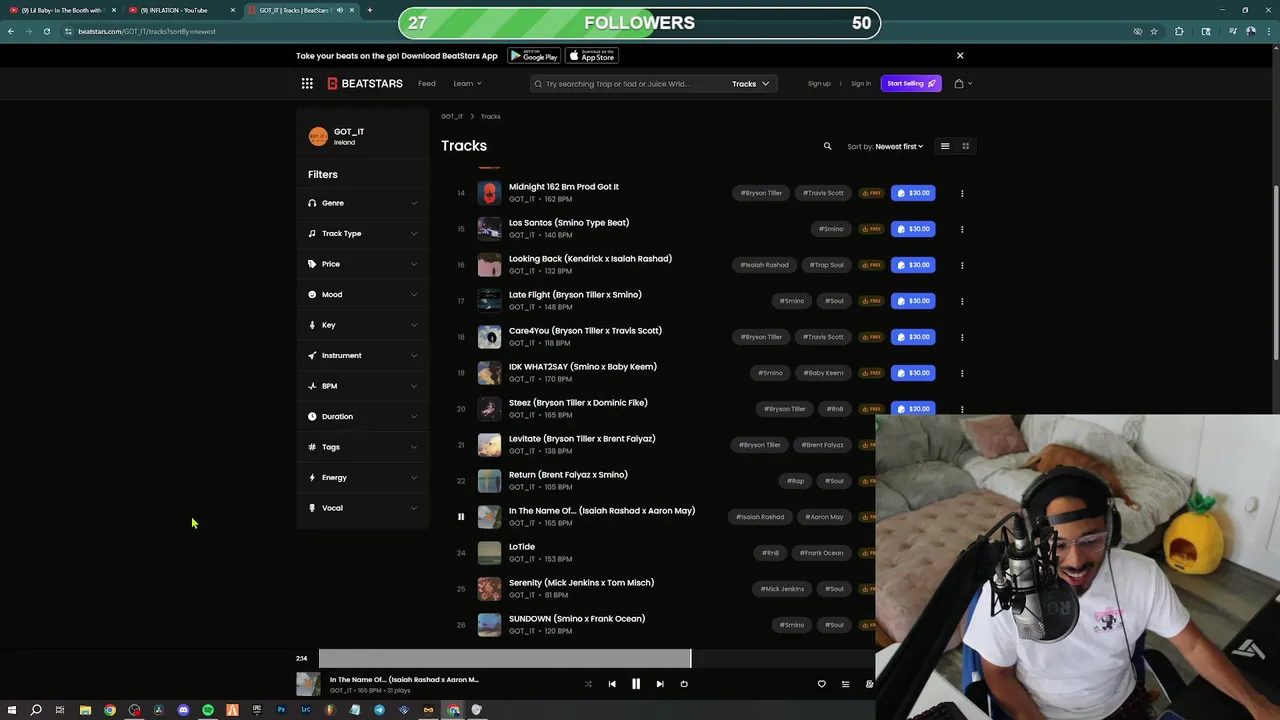Free download icon for Late Flight track

tap(871, 301)
